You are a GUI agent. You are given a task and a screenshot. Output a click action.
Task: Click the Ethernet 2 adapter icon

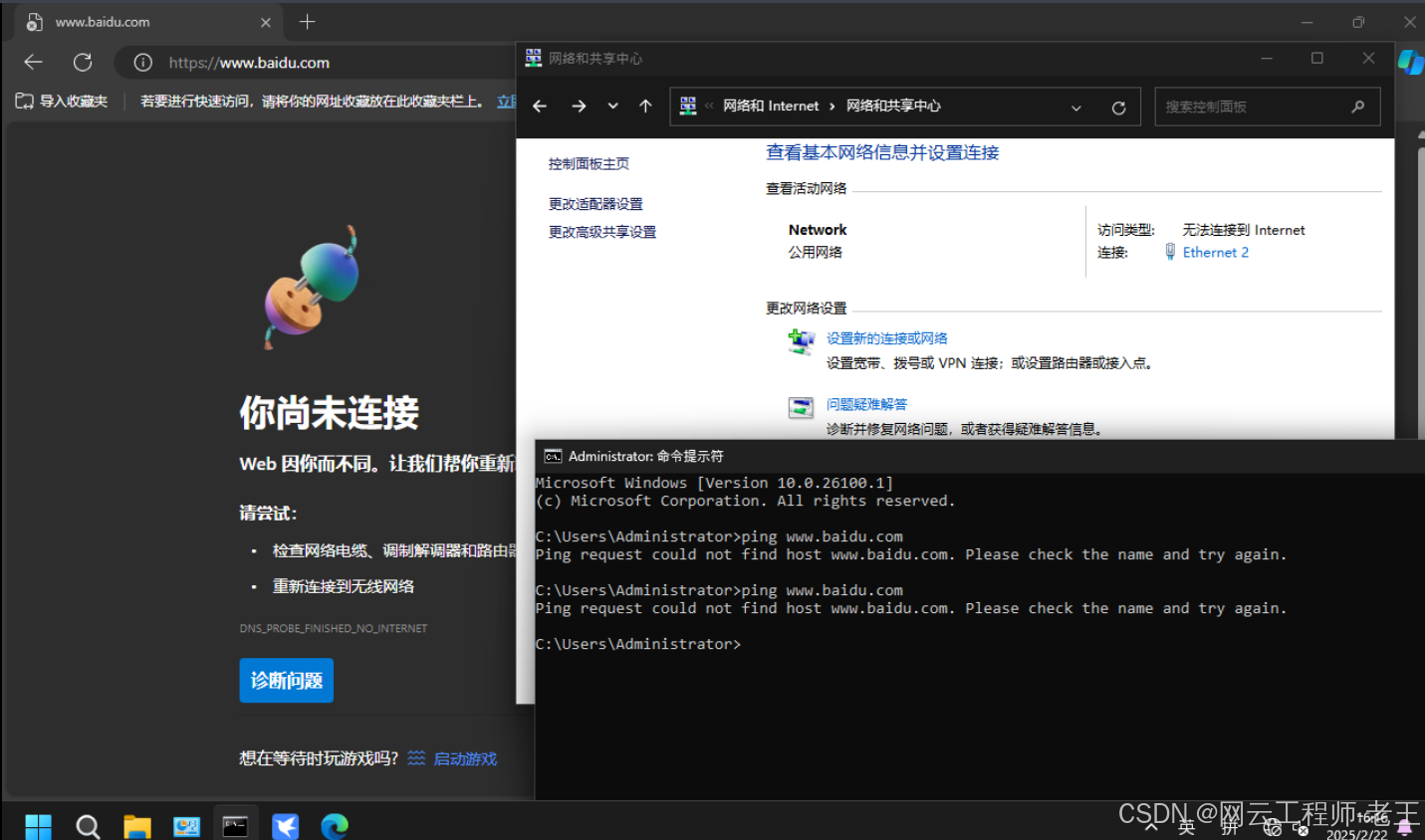[1170, 252]
